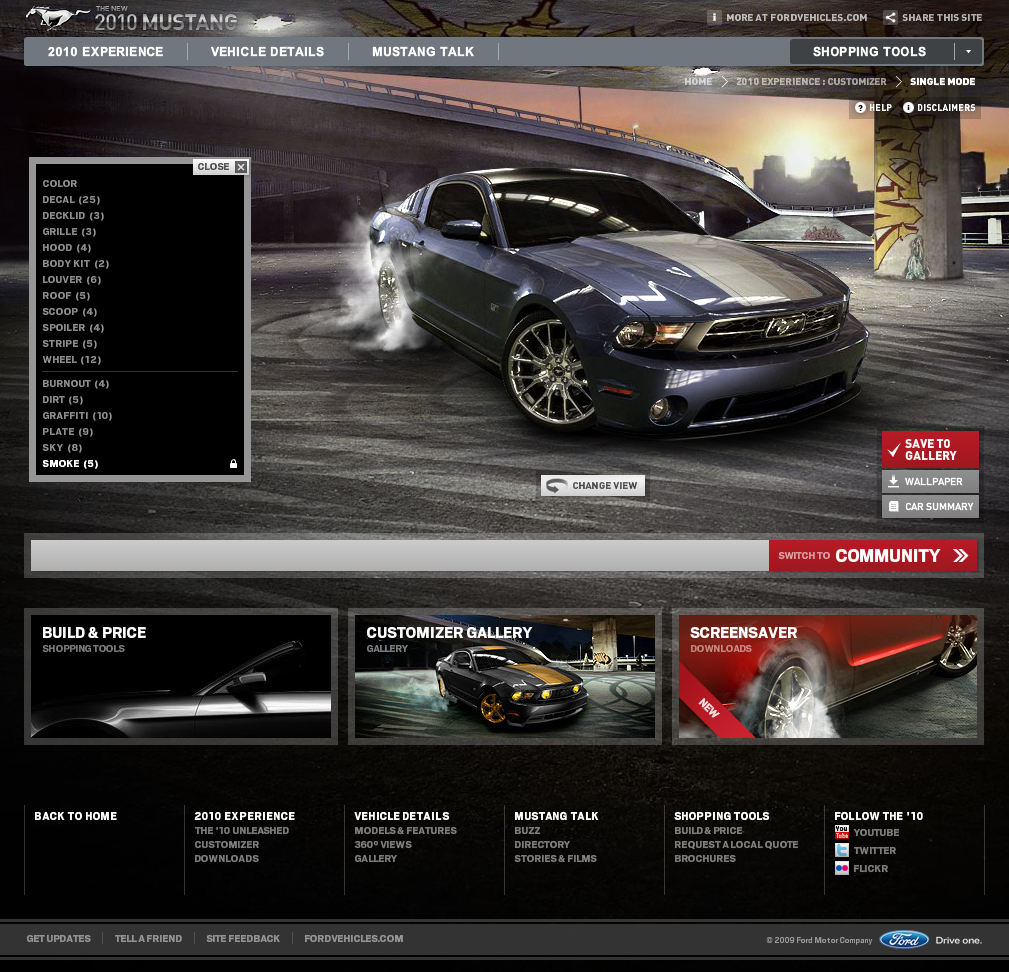
Task: Open the Vehicle Details nav tab
Action: tap(268, 51)
